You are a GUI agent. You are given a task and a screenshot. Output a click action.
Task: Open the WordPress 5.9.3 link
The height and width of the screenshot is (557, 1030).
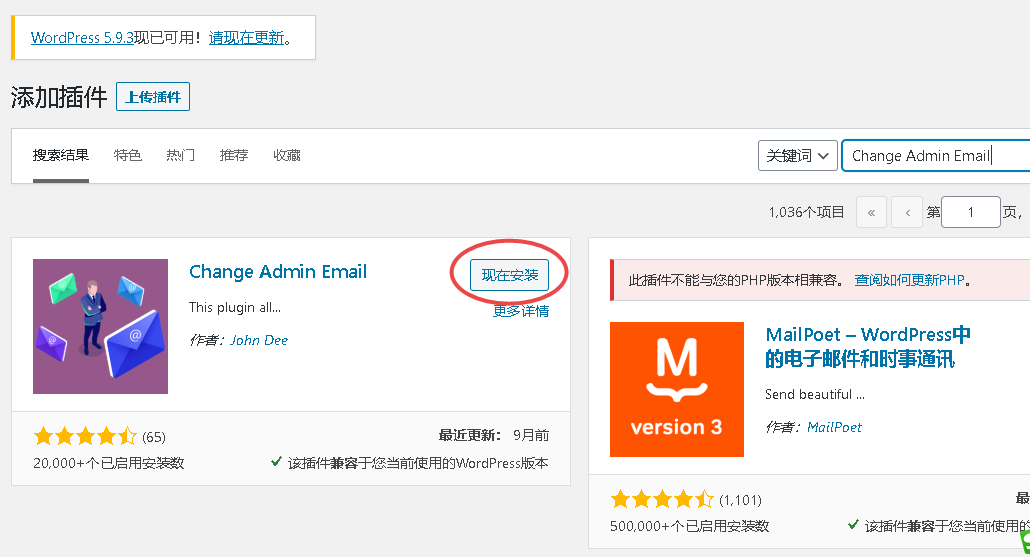click(82, 38)
